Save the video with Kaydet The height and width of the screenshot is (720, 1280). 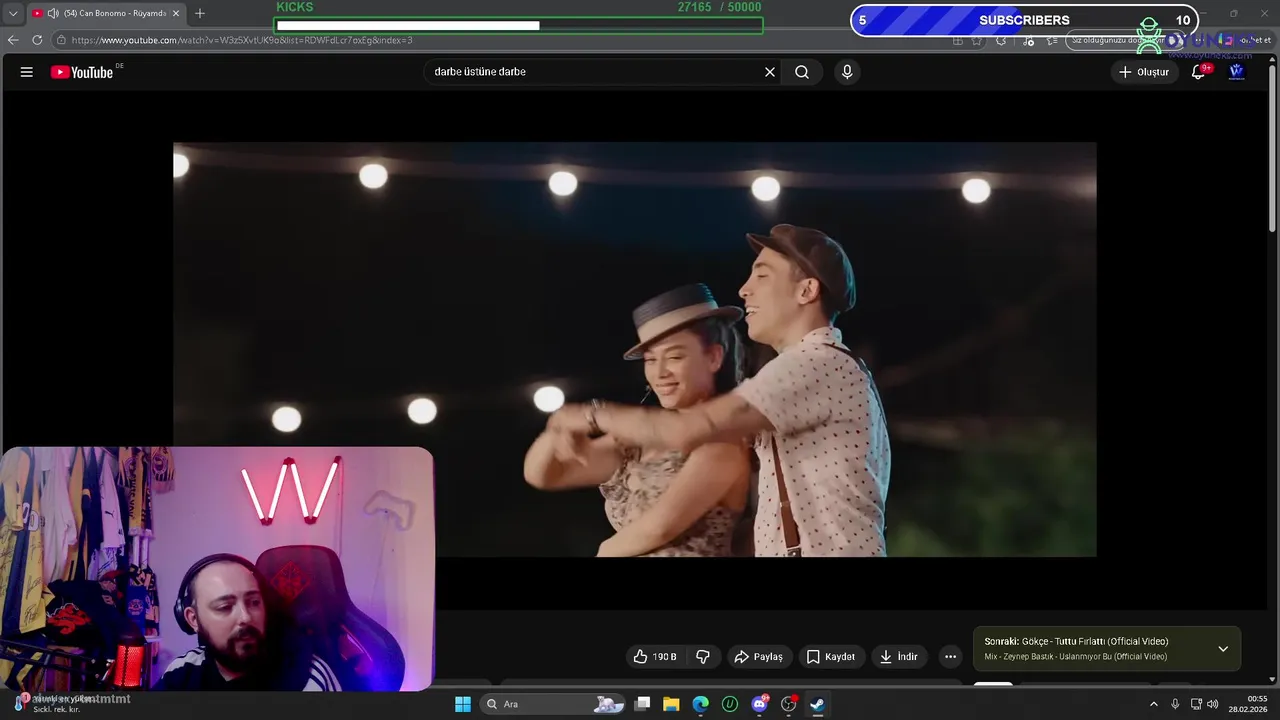[831, 657]
